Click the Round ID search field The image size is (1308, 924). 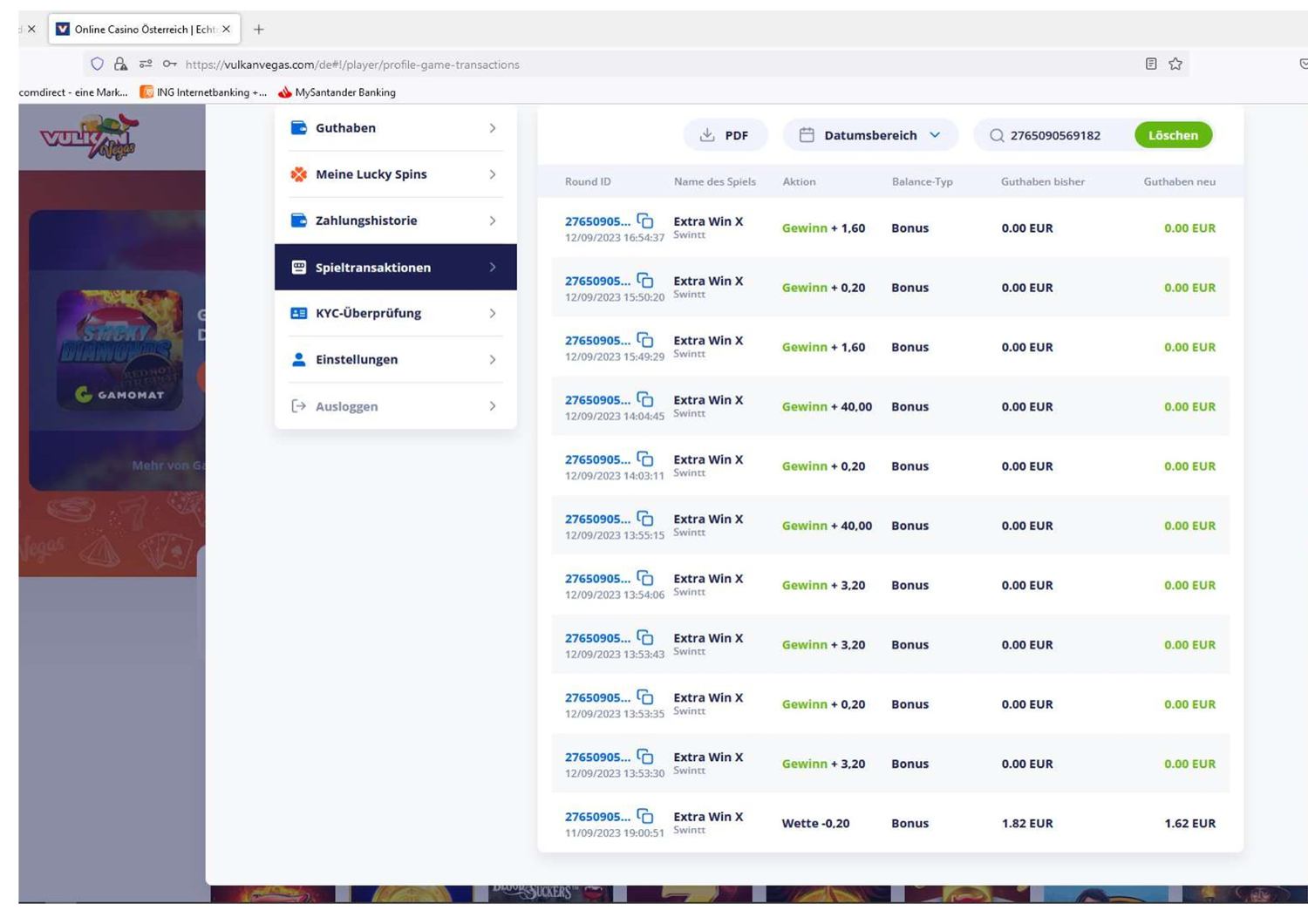click(x=1064, y=135)
